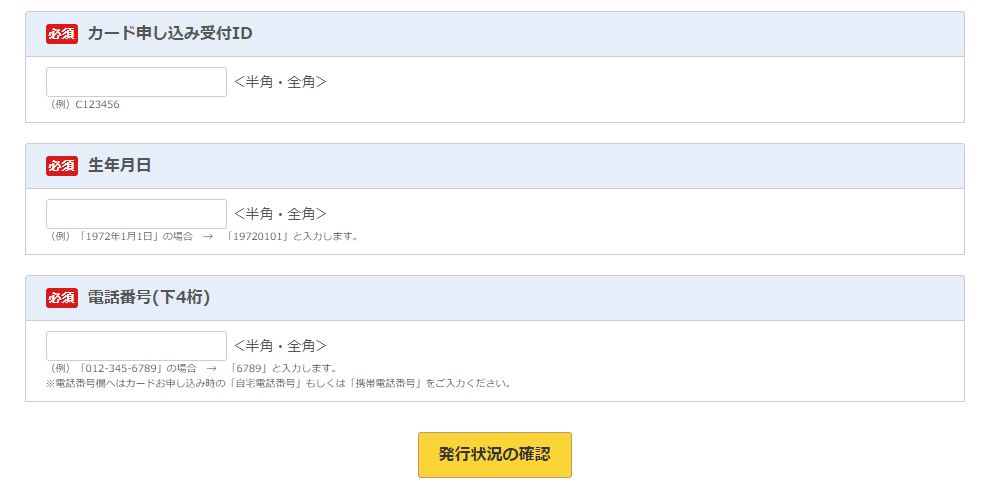Click the 必須 badge beside 電話番号(下4桁)
This screenshot has width=988, height=487.
62,298
